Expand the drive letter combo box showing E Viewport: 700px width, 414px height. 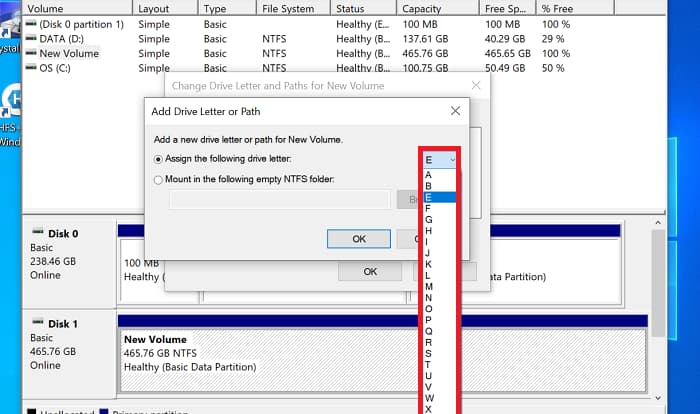pos(440,160)
